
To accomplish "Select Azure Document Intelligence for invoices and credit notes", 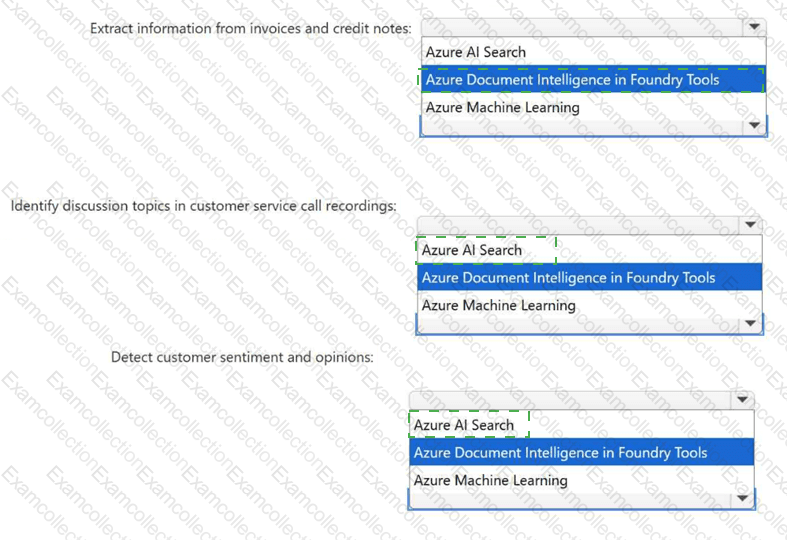I will tap(572, 80).
